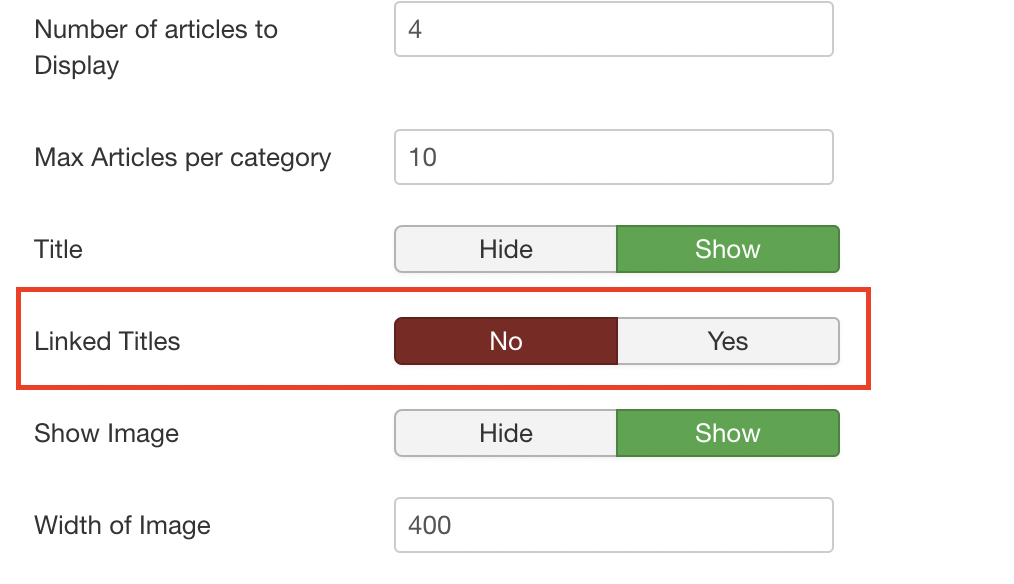Focus the Width of Image input

[614, 525]
